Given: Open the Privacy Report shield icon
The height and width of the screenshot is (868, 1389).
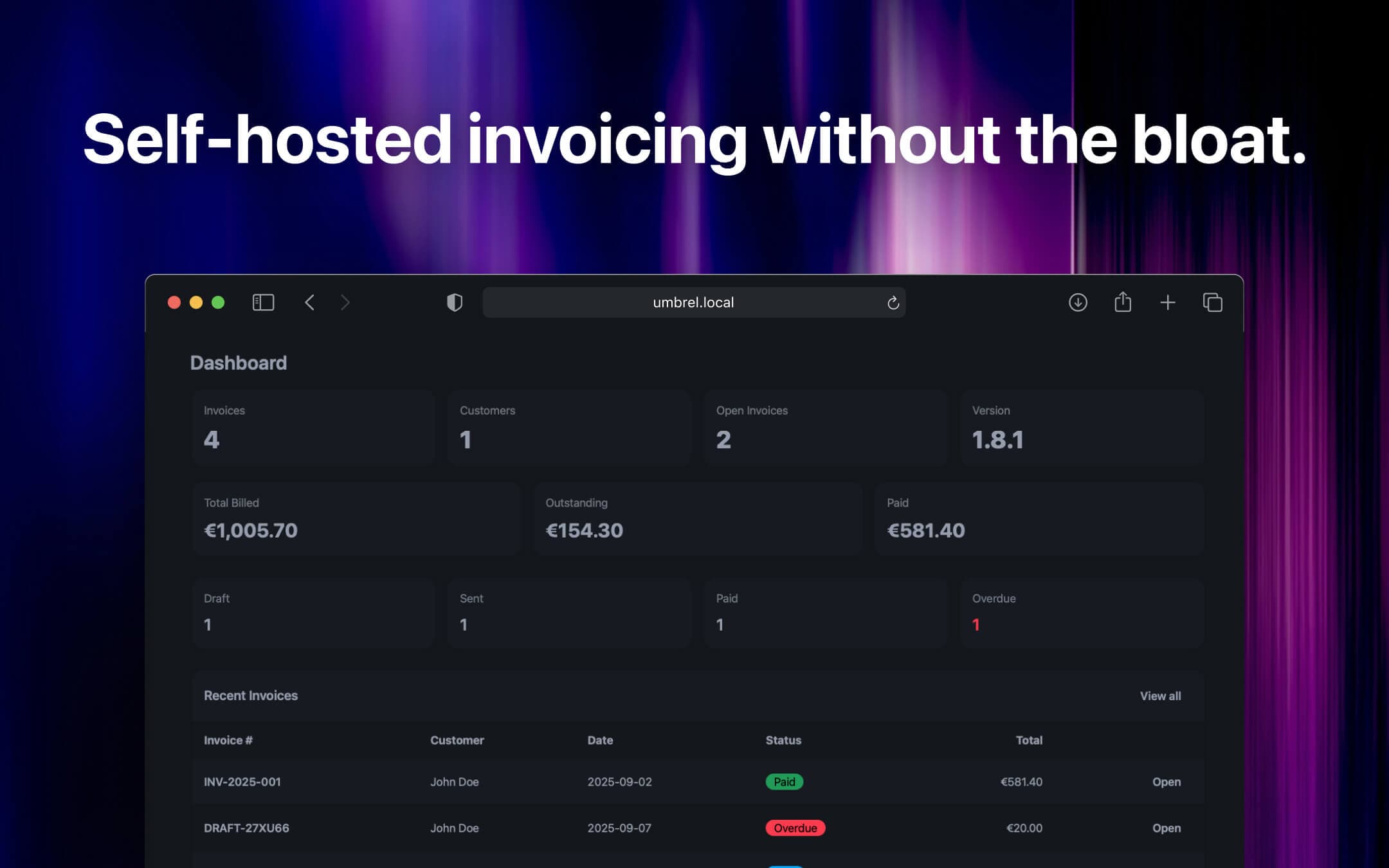Looking at the screenshot, I should [x=455, y=302].
